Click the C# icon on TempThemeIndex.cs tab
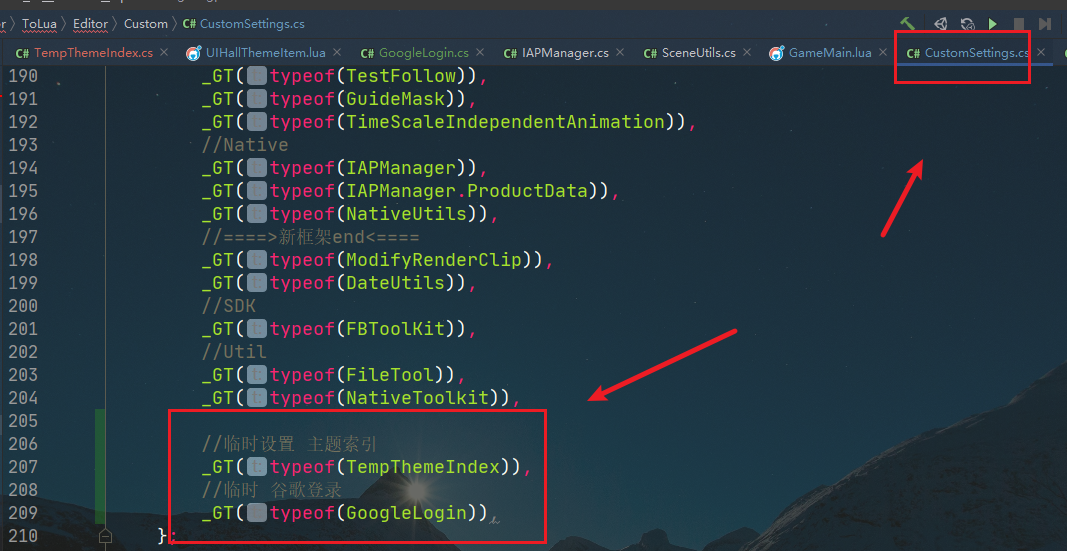The width and height of the screenshot is (1067, 551). 22,53
